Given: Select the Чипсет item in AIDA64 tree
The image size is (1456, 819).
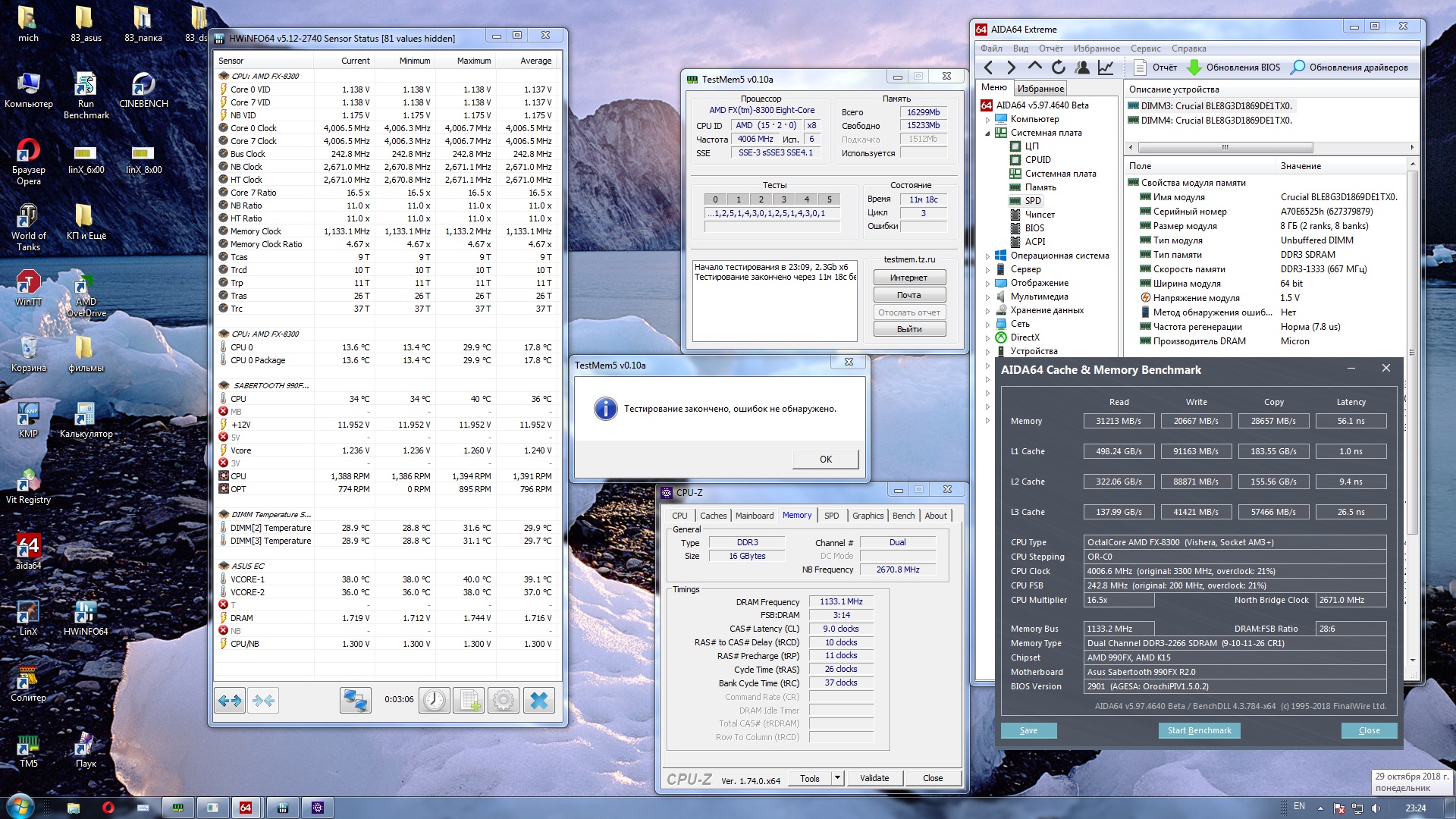Looking at the screenshot, I should tap(1039, 215).
